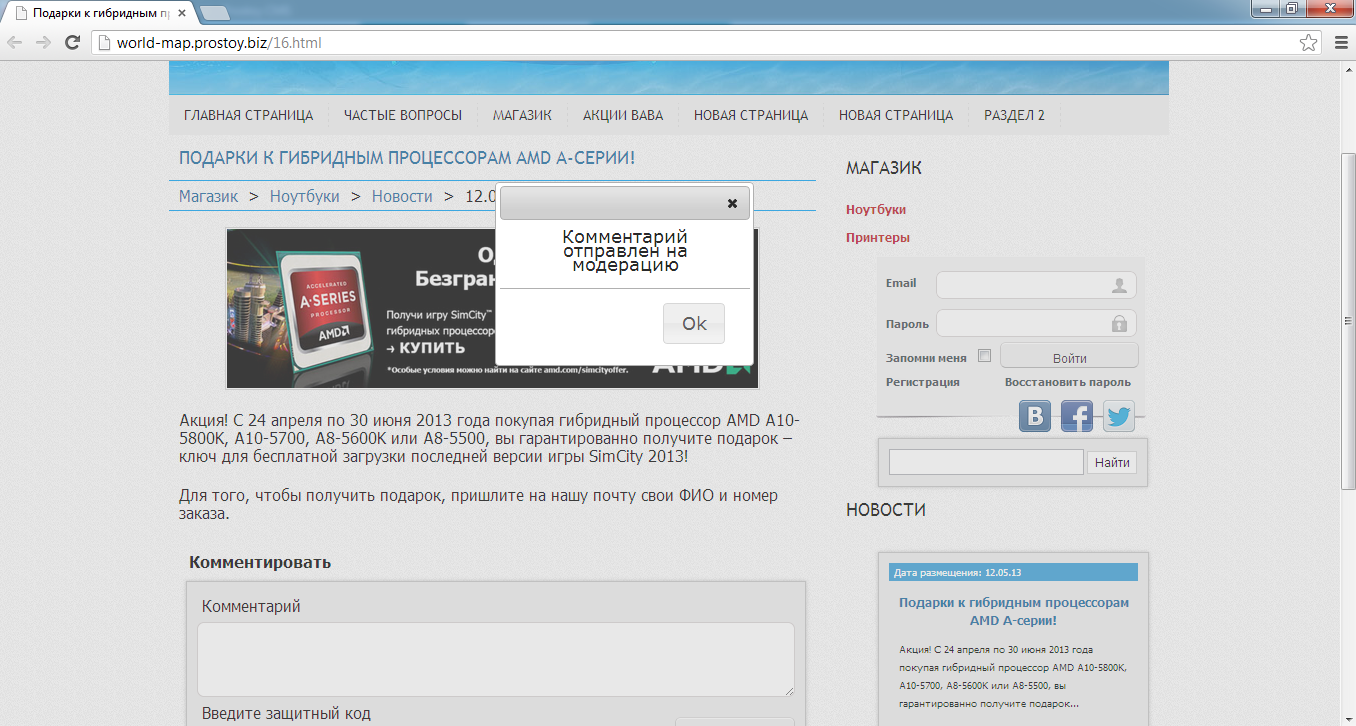
Task: Toggle the "Запомни меня" checkbox
Action: pos(984,356)
